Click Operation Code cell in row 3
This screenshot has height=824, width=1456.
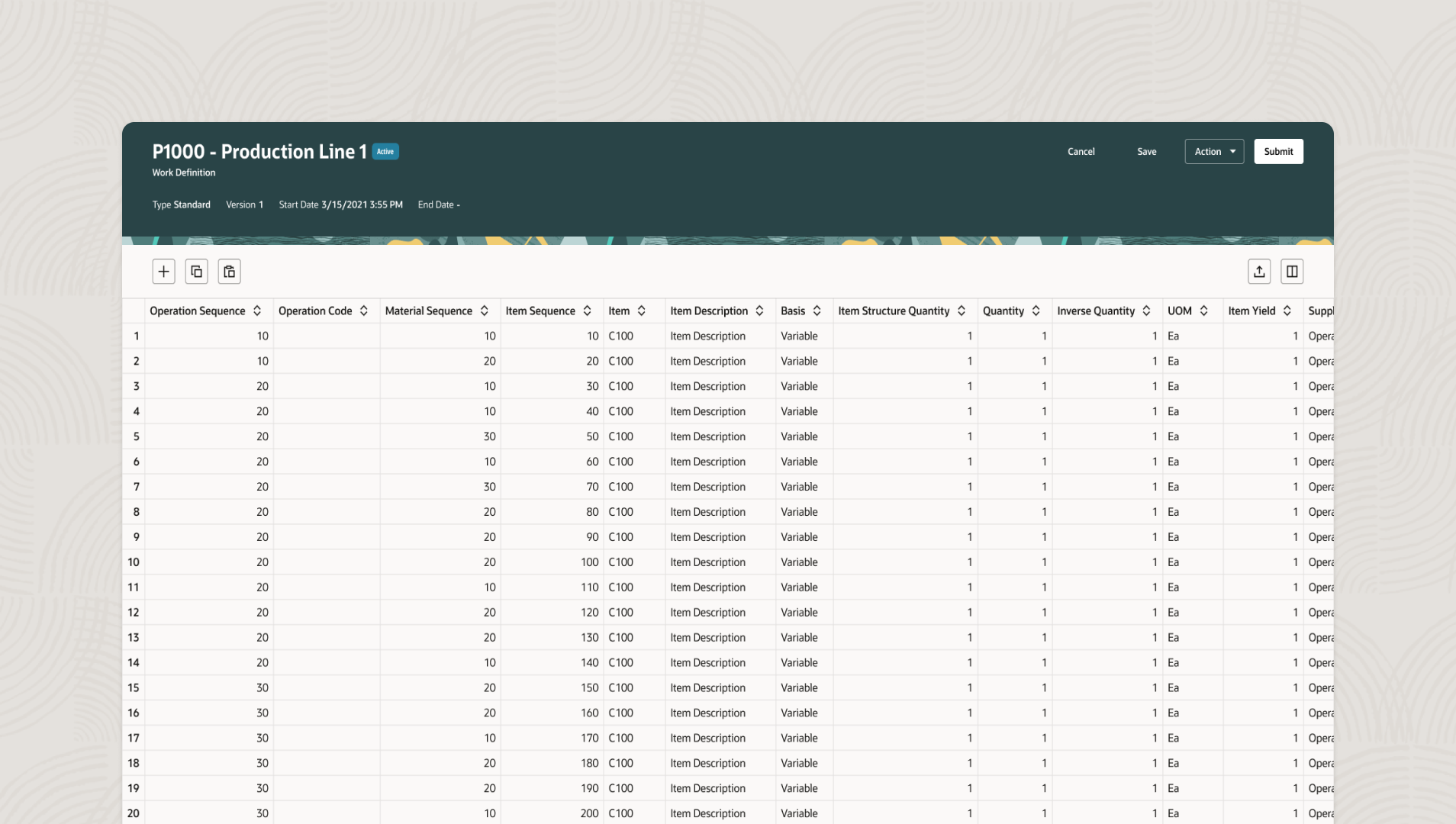327,387
